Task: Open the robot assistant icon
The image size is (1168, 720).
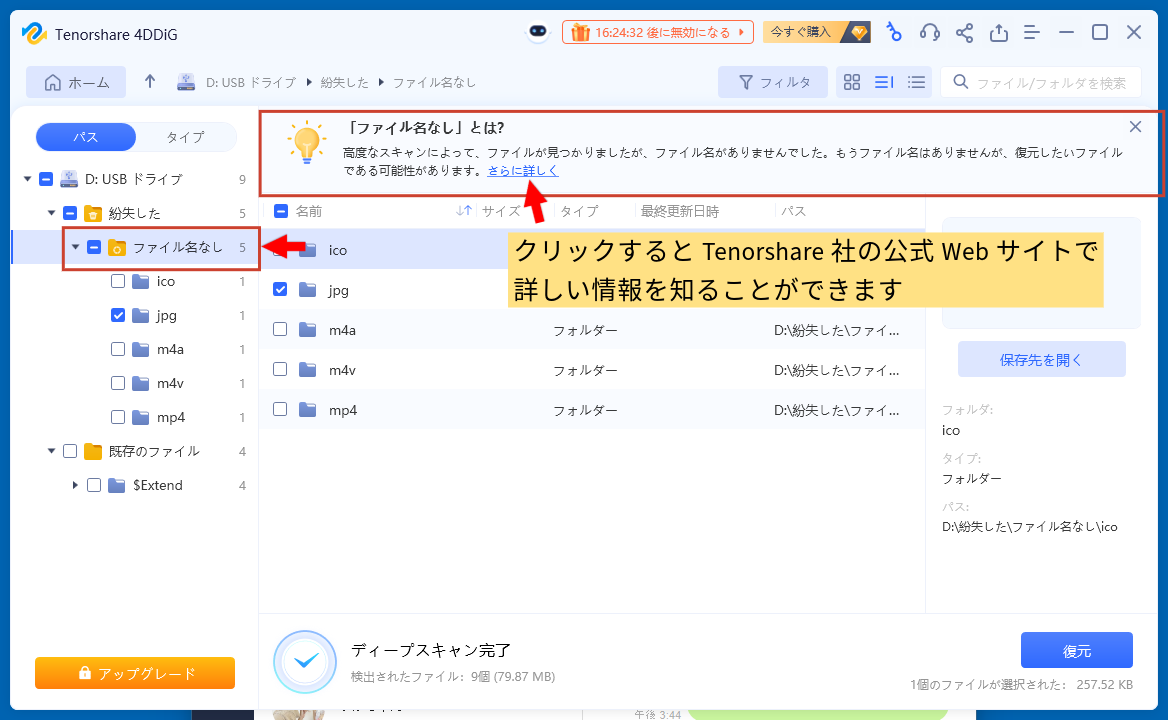Action: click(x=538, y=32)
